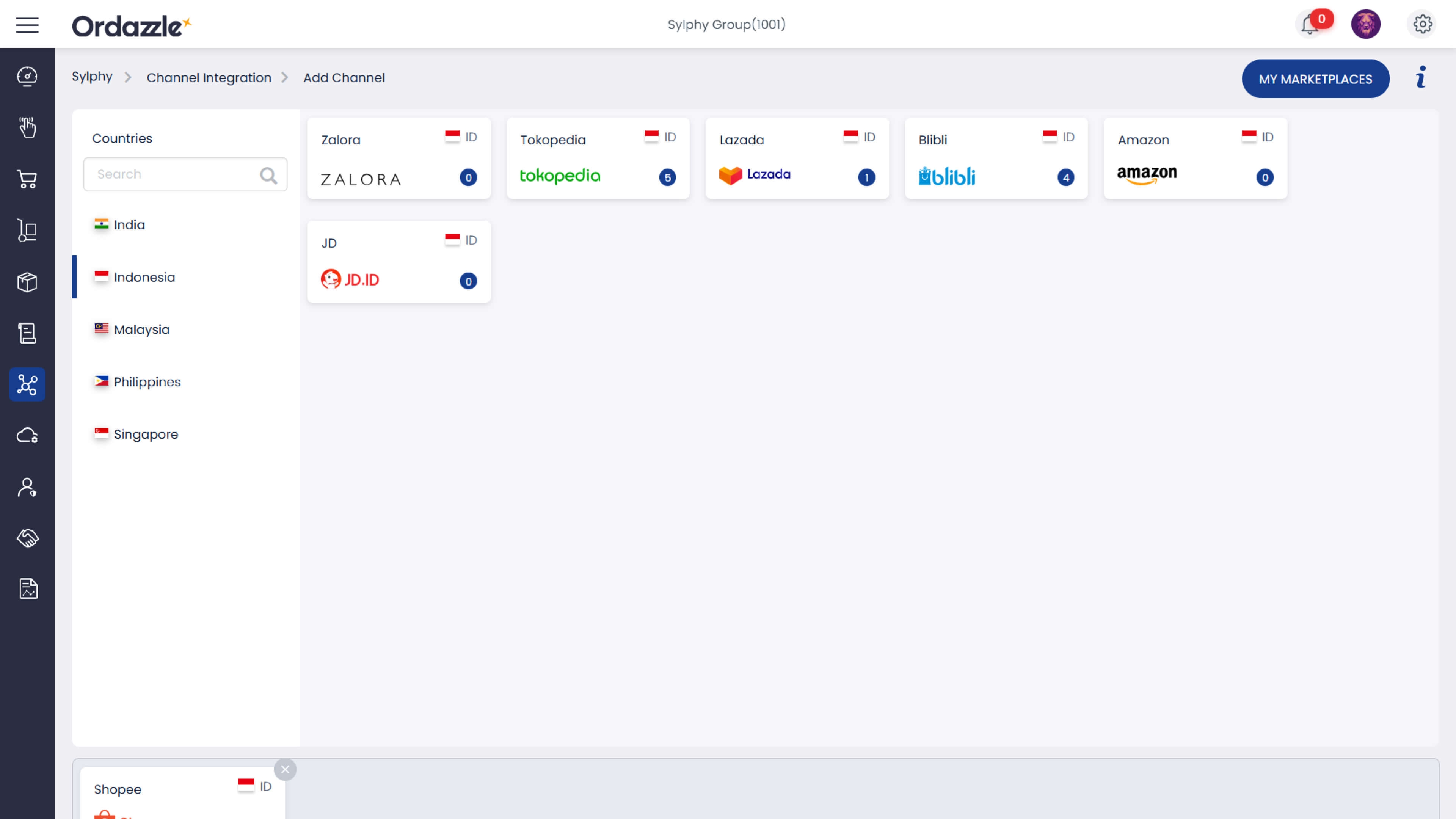Click the user security icon in sidebar
1456x819 pixels.
coord(27,487)
